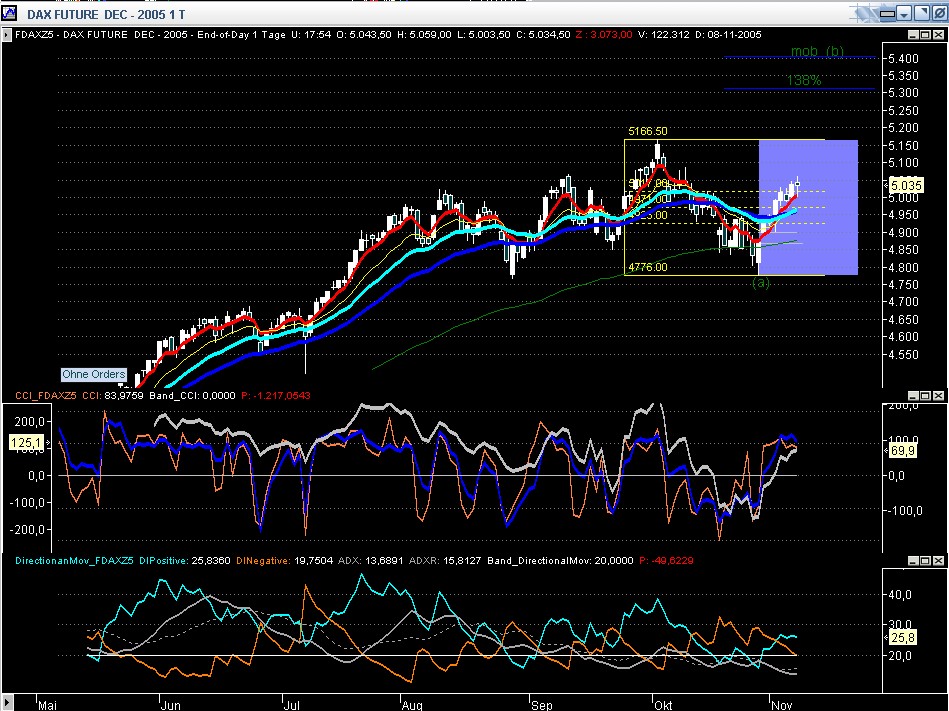Click the CCI_FDAXZ5 indicator name
949x711 pixels.
pyautogui.click(x=46, y=396)
